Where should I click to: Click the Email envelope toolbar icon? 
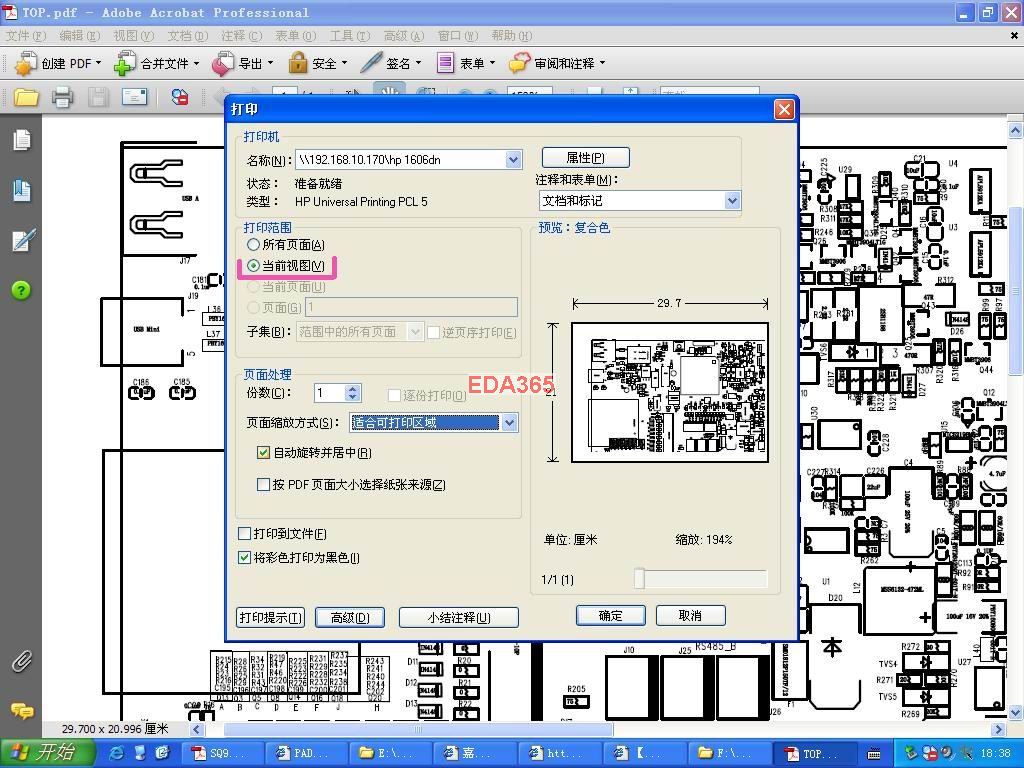(x=135, y=97)
